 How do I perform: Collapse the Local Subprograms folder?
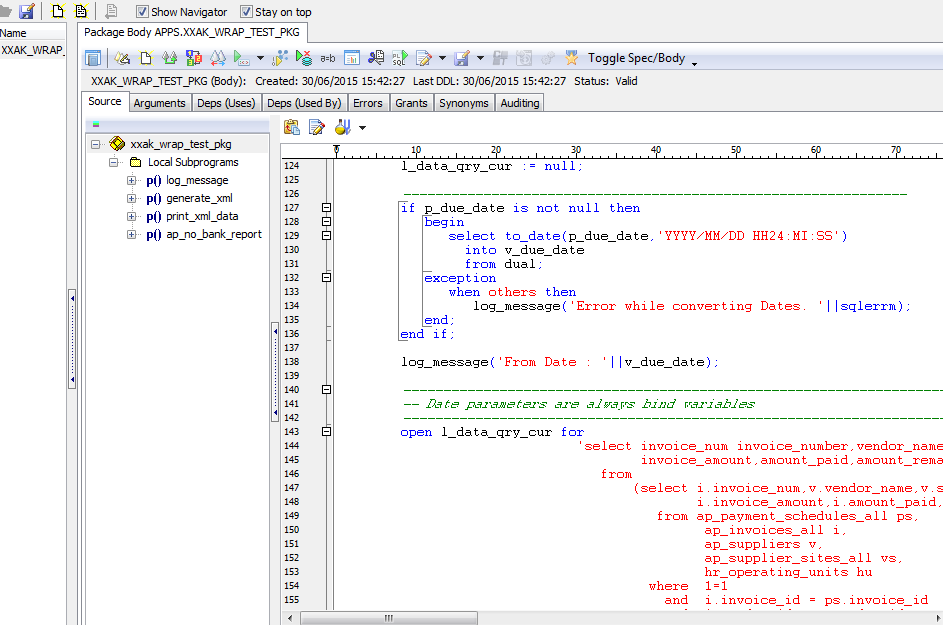click(x=114, y=162)
